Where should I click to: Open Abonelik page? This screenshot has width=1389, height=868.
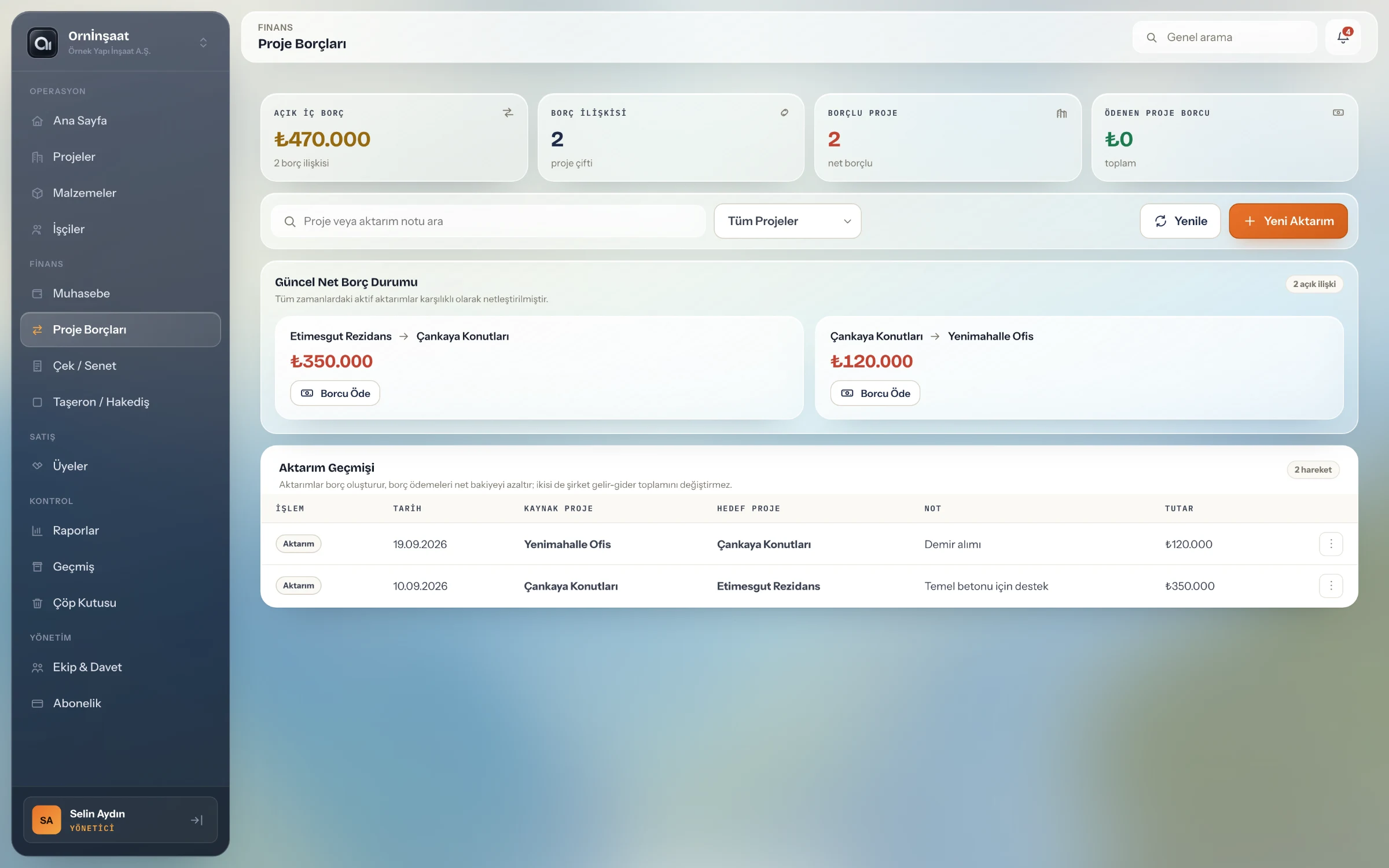point(120,703)
